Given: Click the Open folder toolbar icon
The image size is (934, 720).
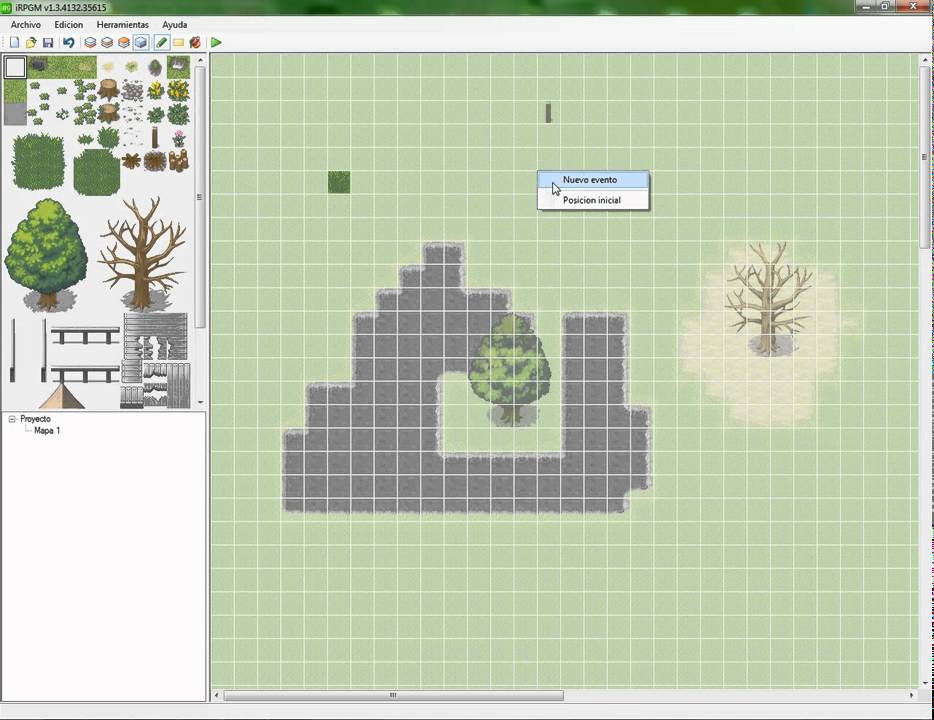Looking at the screenshot, I should (x=31, y=43).
